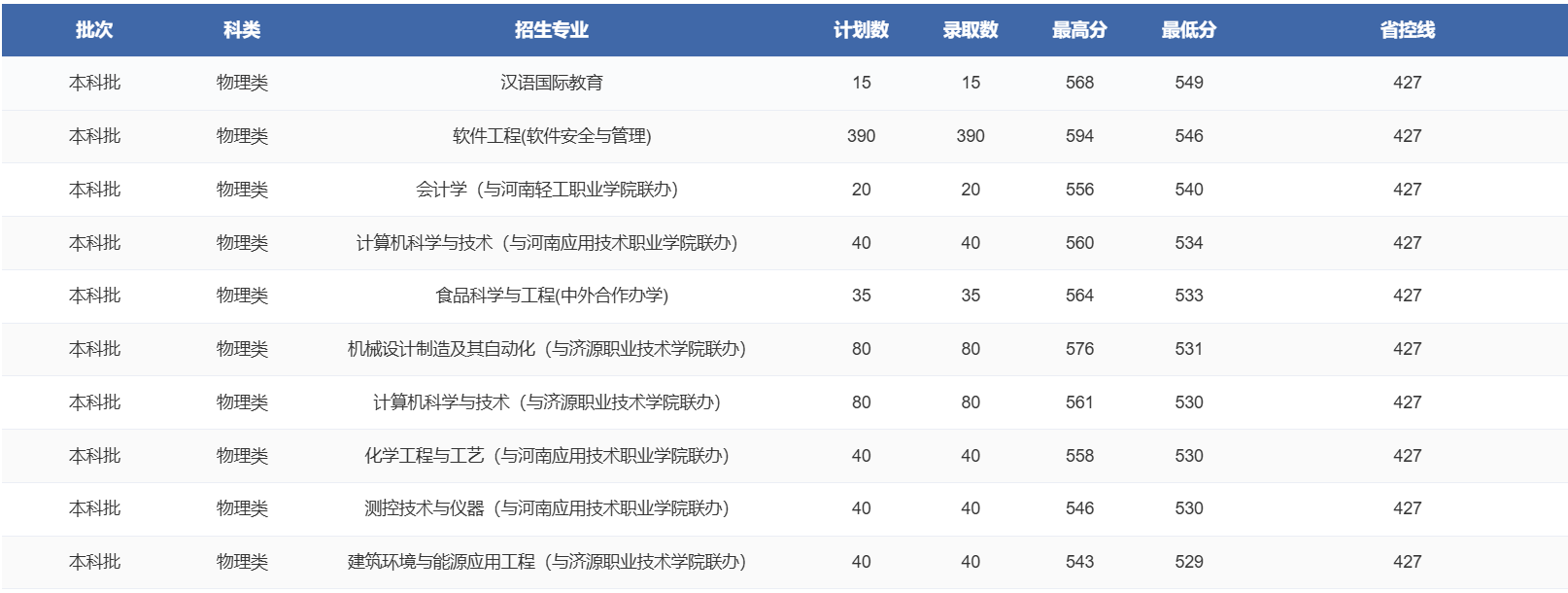1568x593 pixels.
Task: Click highest score 546 for 测控技术与仪器
Action: (1079, 508)
